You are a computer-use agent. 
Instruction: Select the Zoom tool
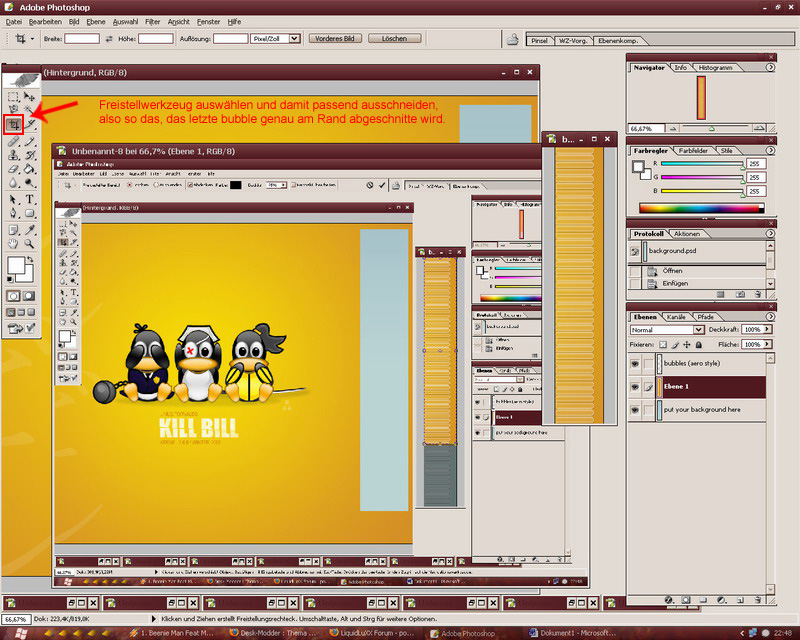tap(30, 244)
